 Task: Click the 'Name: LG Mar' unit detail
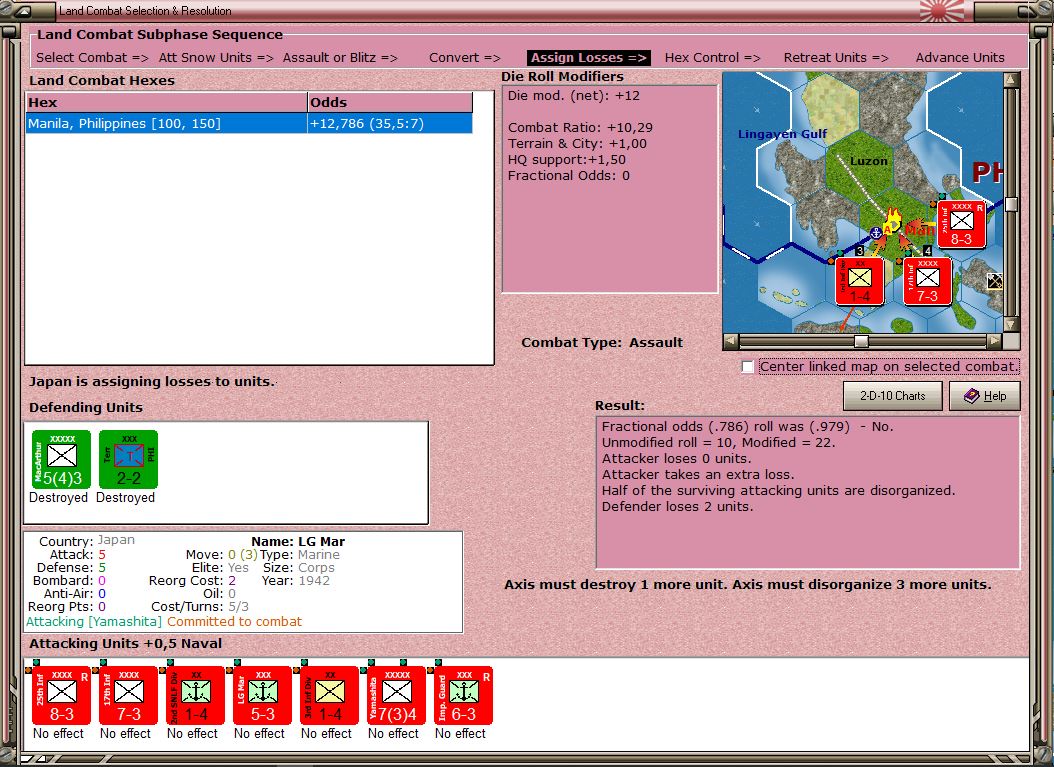(x=298, y=542)
